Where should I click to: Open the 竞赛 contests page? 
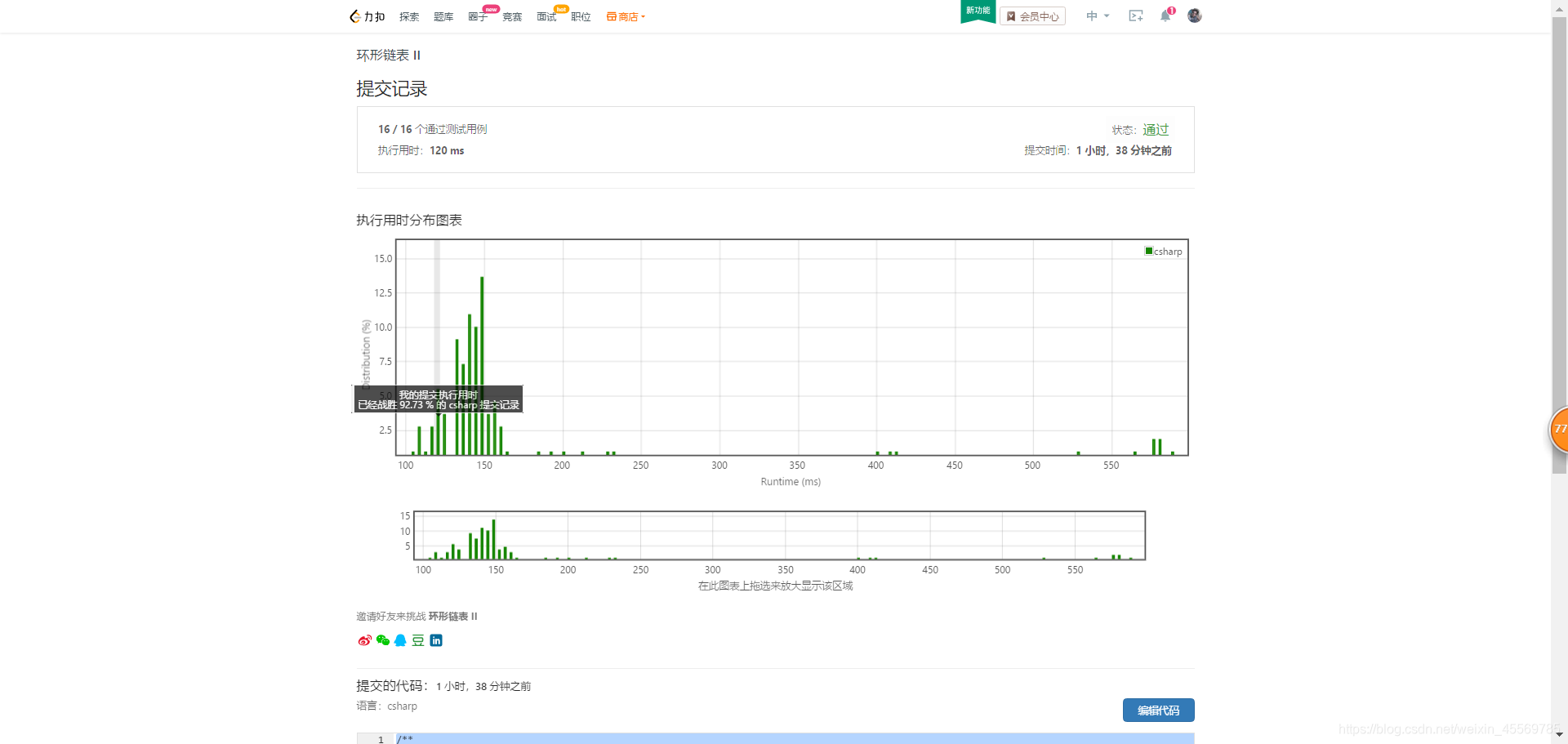[x=512, y=16]
